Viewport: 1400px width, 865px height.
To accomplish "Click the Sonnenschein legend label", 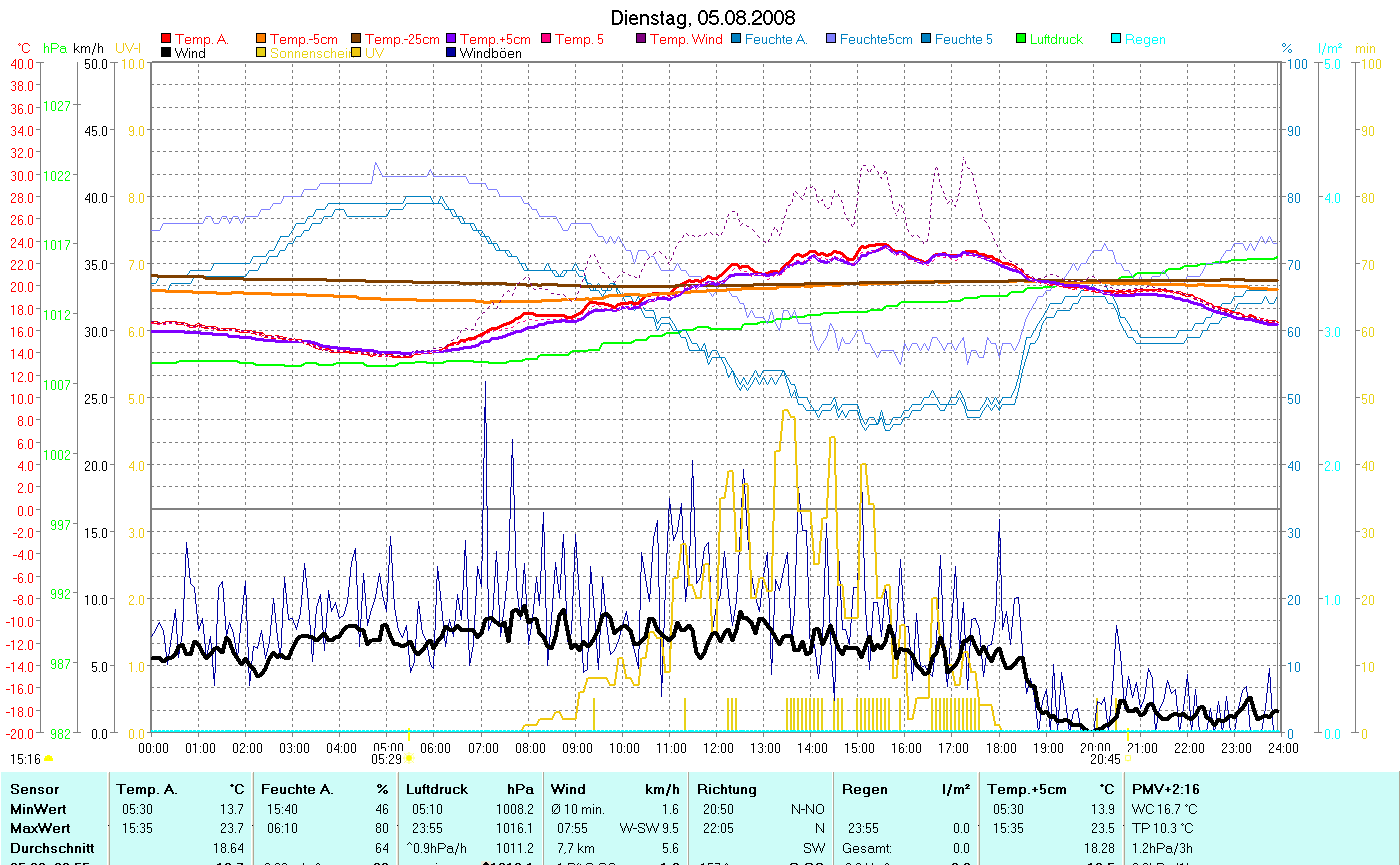I will point(308,53).
